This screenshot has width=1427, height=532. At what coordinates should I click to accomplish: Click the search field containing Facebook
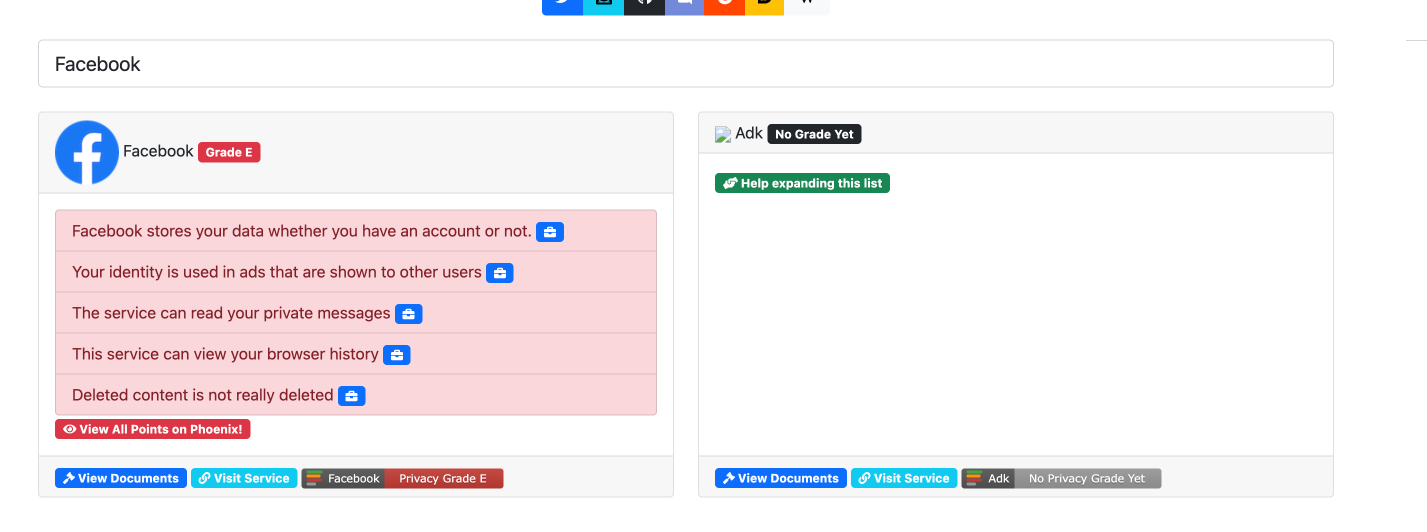pyautogui.click(x=685, y=64)
